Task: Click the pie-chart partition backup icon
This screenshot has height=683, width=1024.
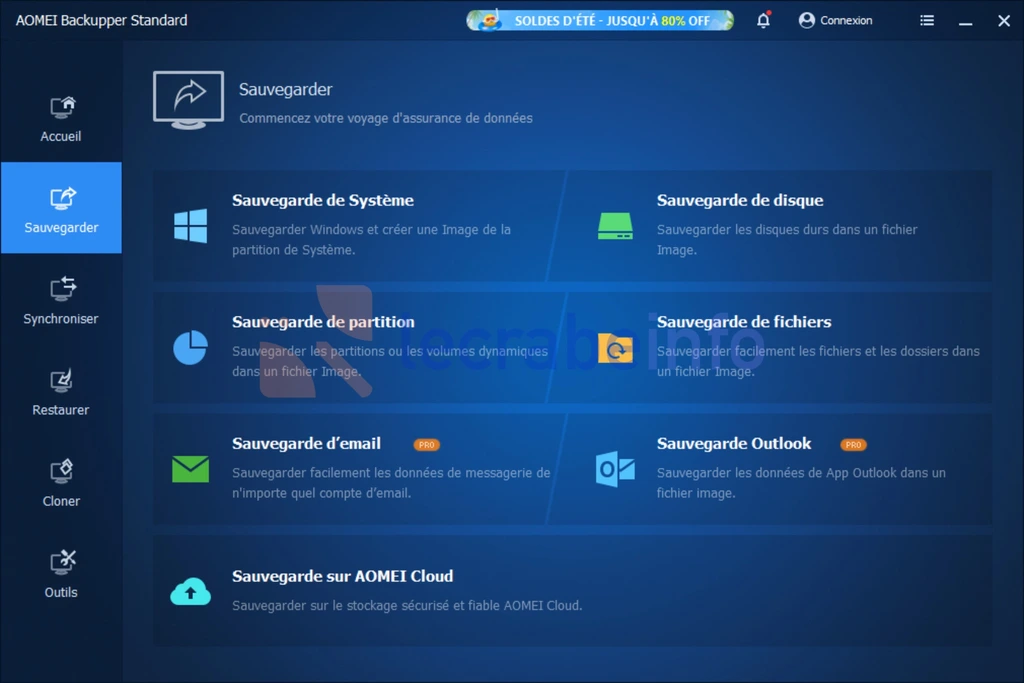Action: click(191, 347)
